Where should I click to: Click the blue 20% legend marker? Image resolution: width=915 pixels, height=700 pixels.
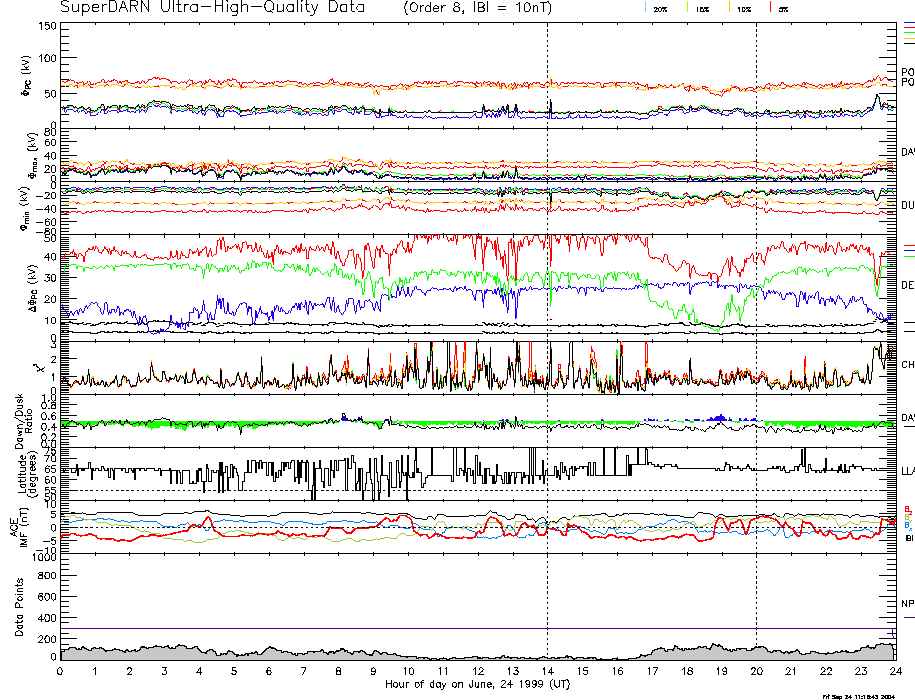[x=647, y=7]
